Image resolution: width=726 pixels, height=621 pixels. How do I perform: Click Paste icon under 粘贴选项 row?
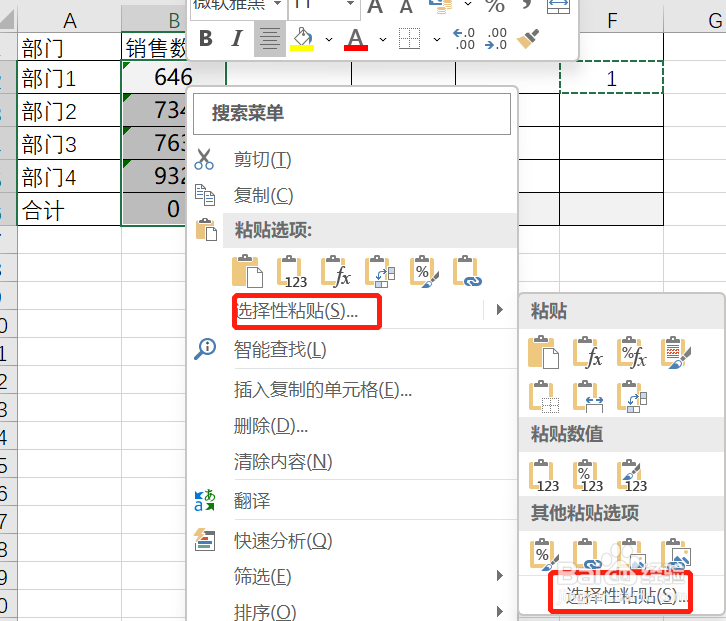click(x=247, y=271)
